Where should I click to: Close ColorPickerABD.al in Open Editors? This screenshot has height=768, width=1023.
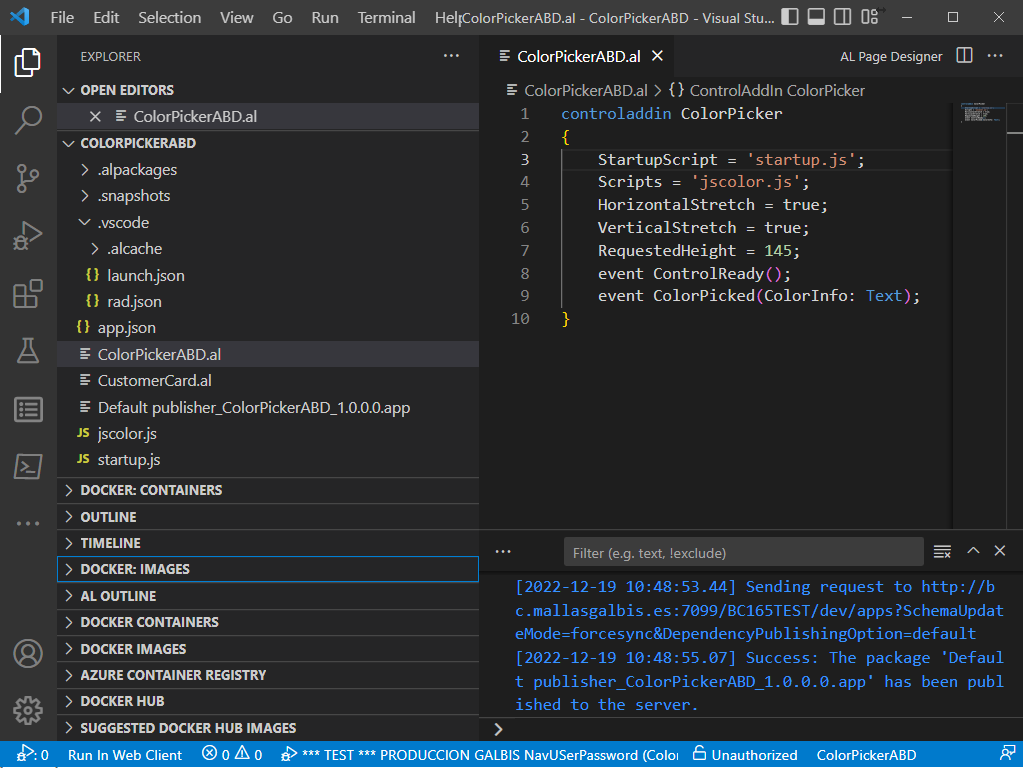coord(95,117)
